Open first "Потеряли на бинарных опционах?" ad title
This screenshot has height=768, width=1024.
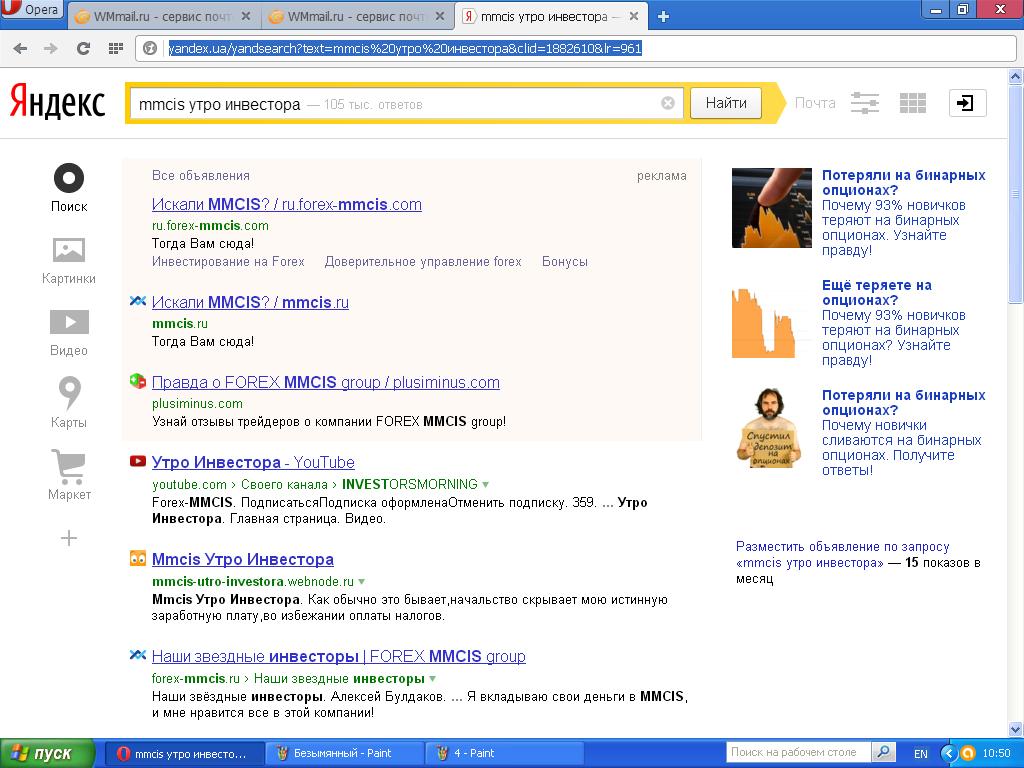tap(904, 183)
